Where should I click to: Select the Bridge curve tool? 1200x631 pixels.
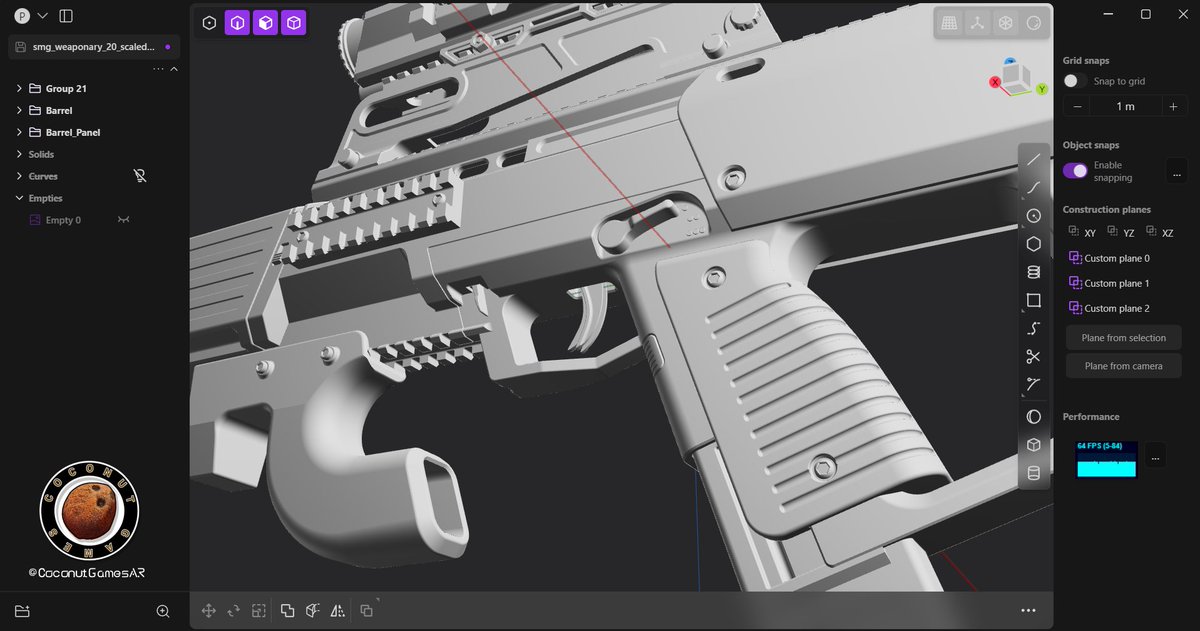pos(1034,328)
